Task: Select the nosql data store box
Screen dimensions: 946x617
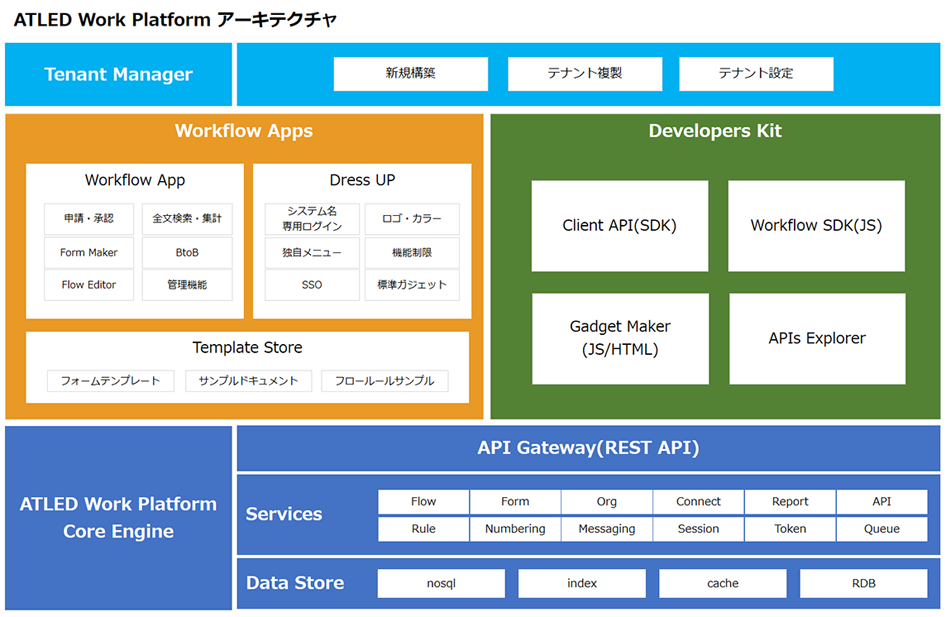Action: coord(441,583)
